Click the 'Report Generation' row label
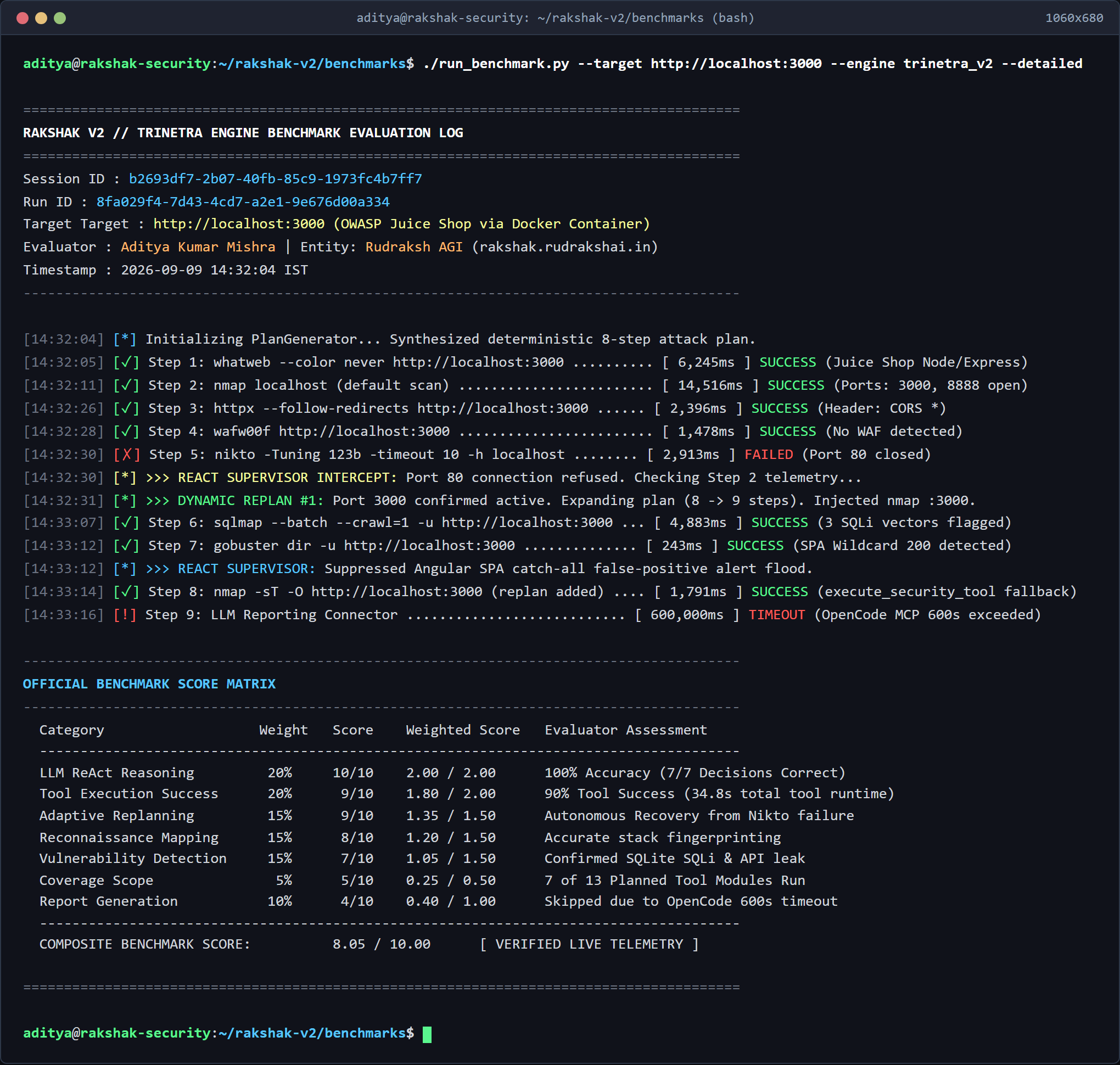This screenshot has height=1065, width=1120. 108,902
